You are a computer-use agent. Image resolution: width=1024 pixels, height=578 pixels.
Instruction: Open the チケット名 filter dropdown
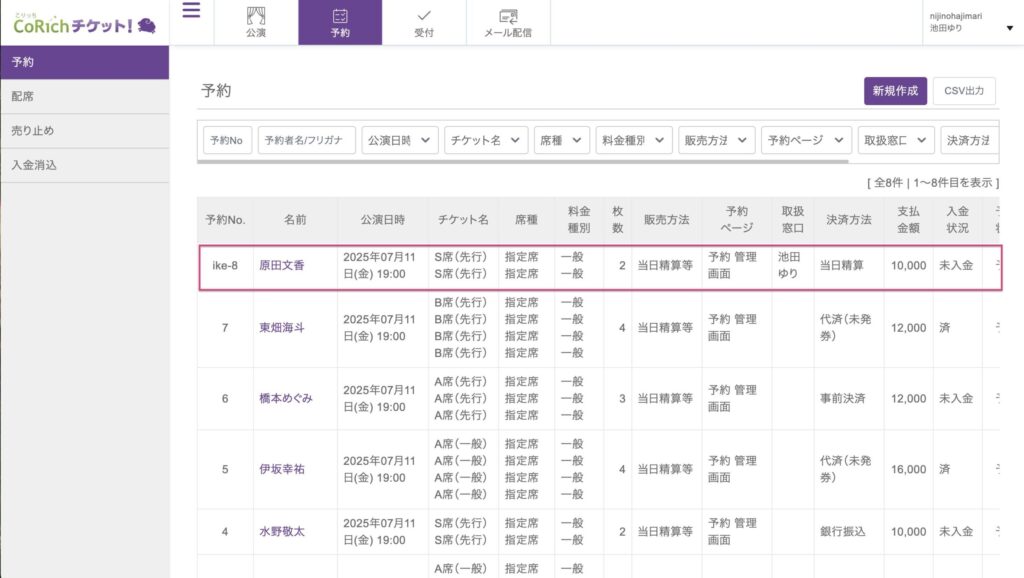486,141
